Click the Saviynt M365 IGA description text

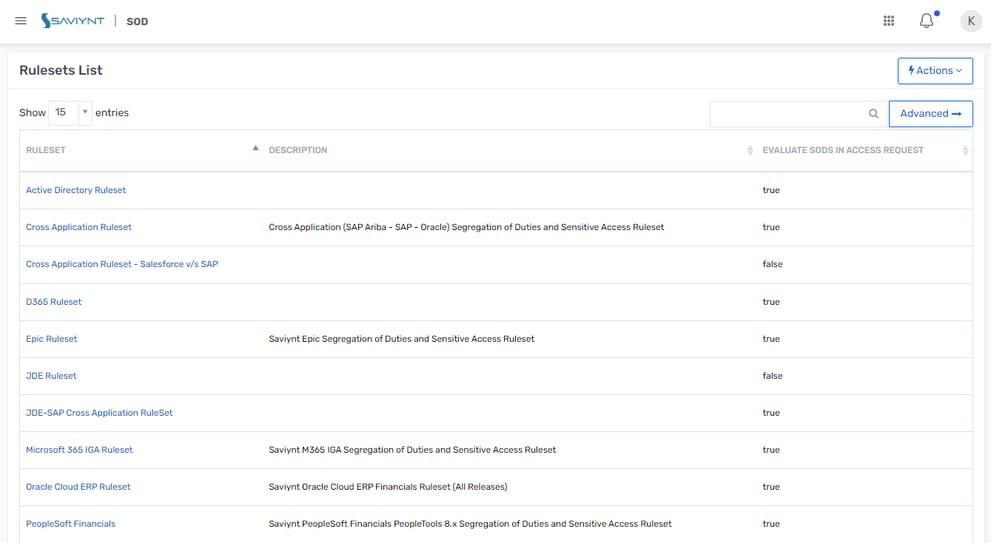coord(412,450)
